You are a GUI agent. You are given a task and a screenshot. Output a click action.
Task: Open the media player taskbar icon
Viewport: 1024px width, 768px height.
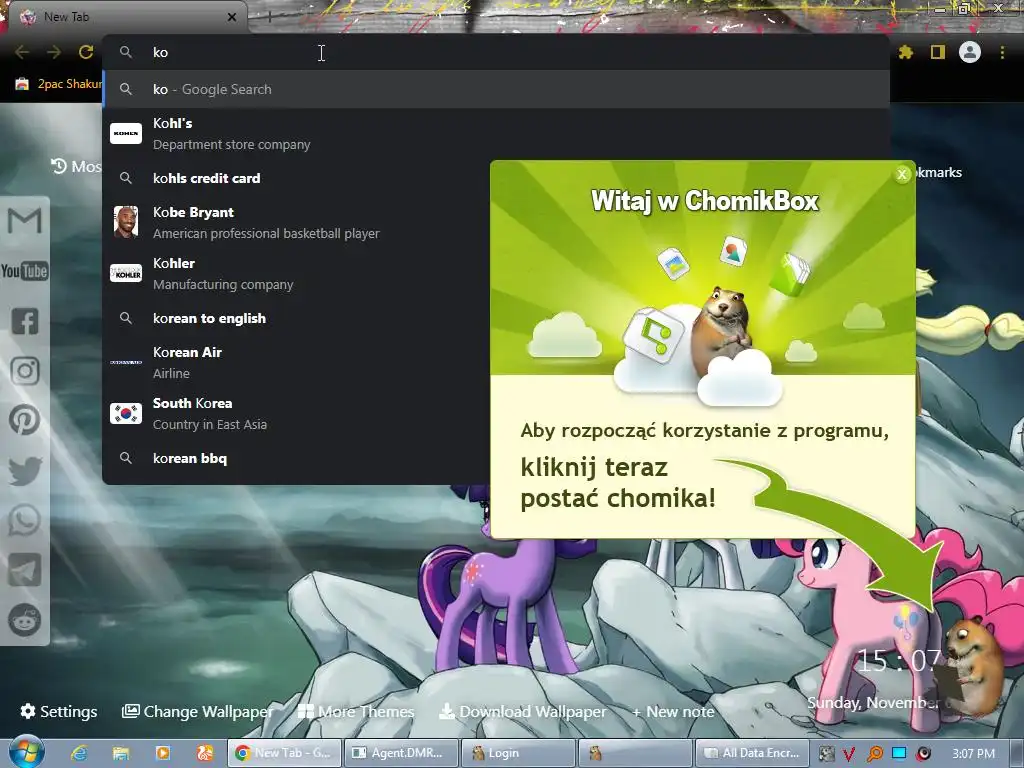click(163, 753)
